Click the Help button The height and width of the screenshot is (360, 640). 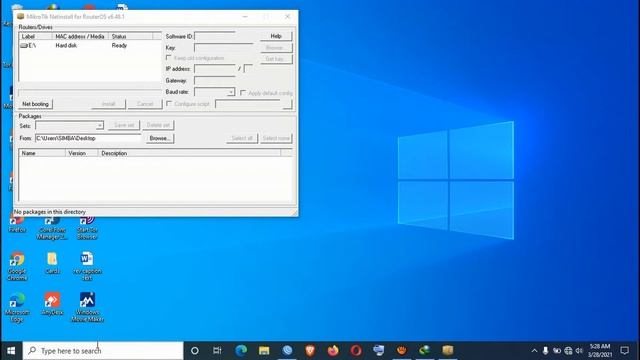276,36
